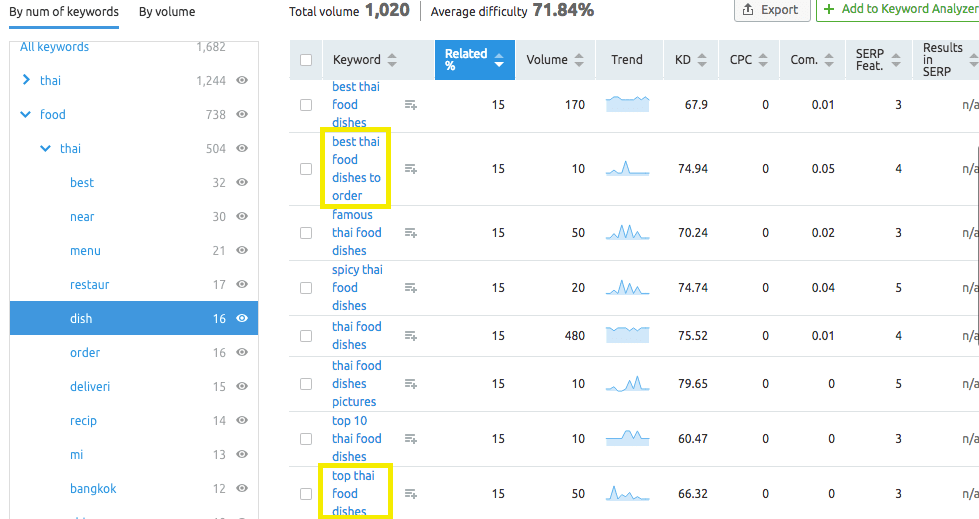Image resolution: width=979 pixels, height=519 pixels.
Task: Select the 'restaur' keyword group
Action: 89,285
